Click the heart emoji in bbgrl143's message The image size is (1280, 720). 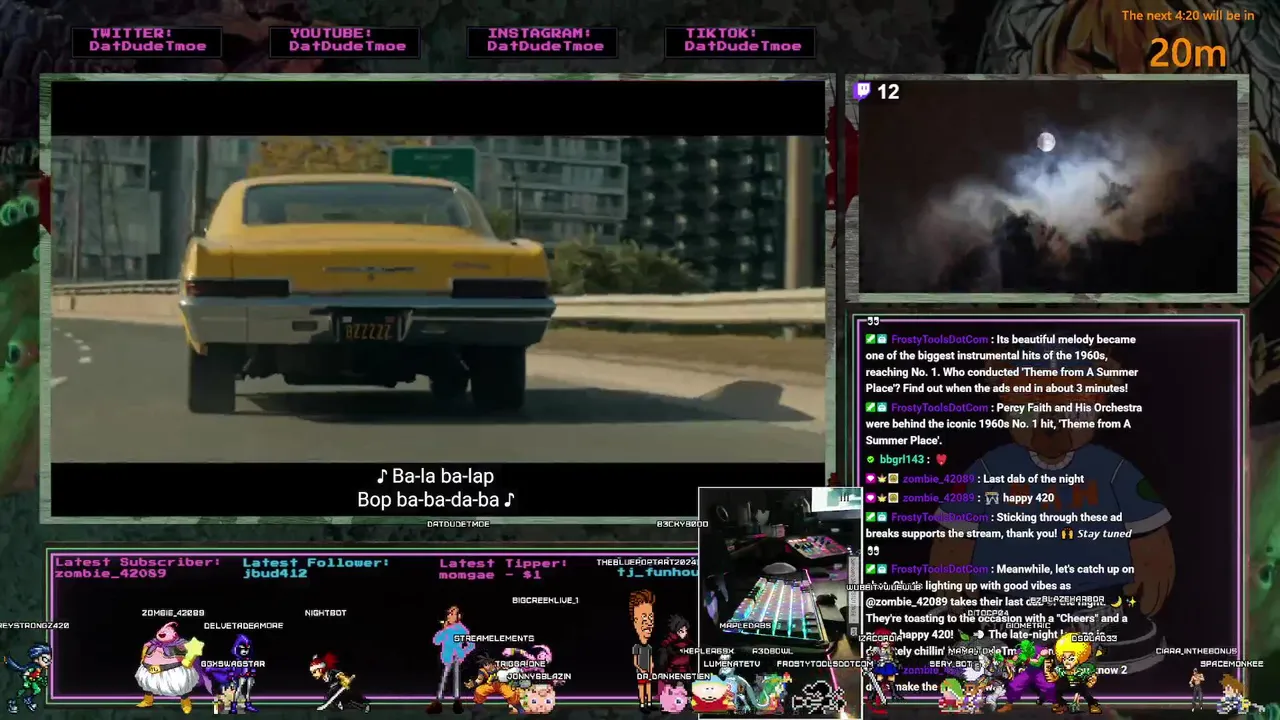point(941,460)
